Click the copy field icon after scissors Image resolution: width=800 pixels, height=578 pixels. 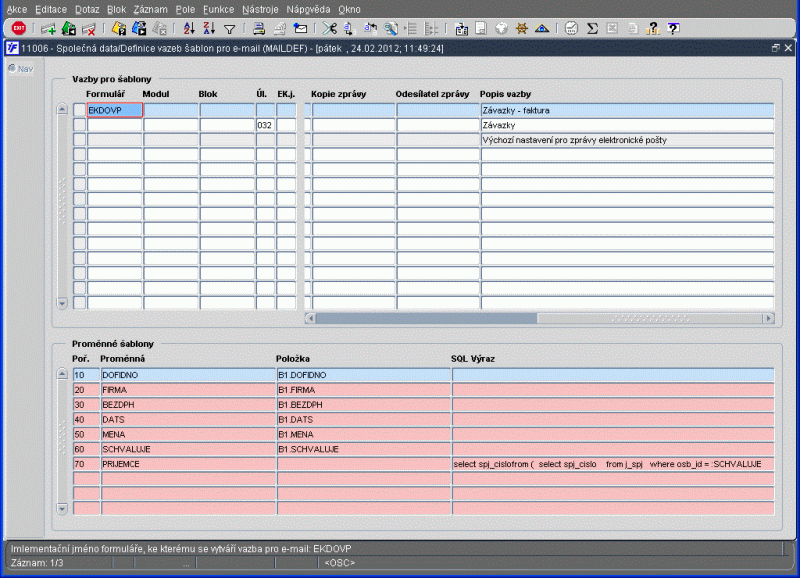coord(349,29)
